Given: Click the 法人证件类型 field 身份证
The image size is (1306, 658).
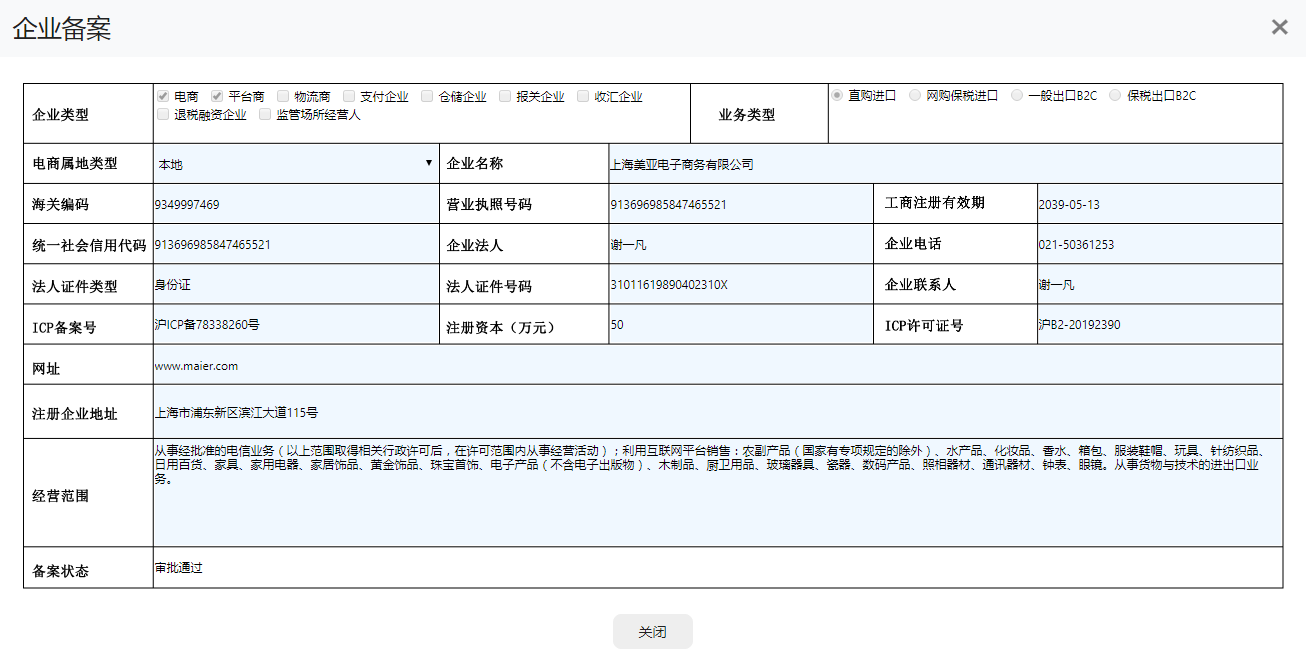Looking at the screenshot, I should coord(296,285).
